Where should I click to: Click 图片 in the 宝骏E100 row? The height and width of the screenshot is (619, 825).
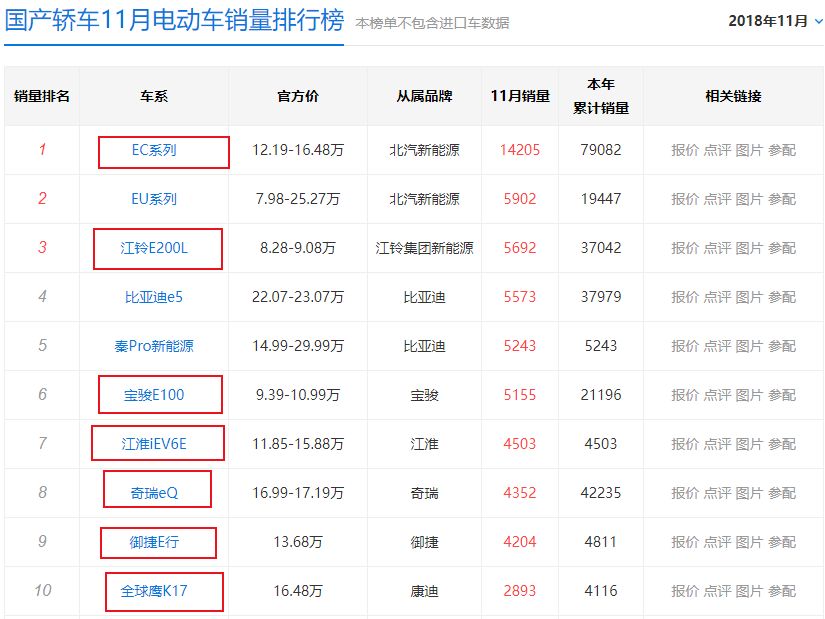click(749, 395)
